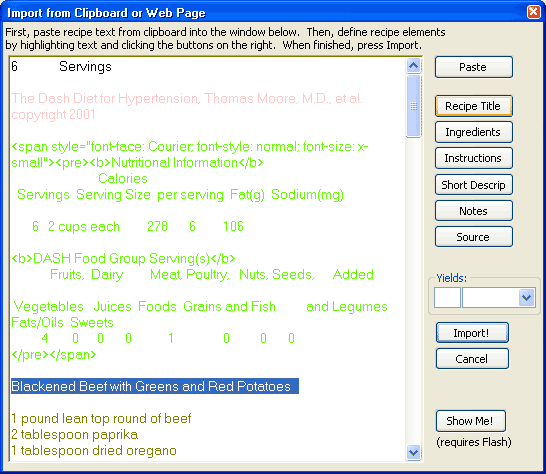The height and width of the screenshot is (474, 546).
Task: Click the pink Dash Diet source text
Action: pos(187,106)
